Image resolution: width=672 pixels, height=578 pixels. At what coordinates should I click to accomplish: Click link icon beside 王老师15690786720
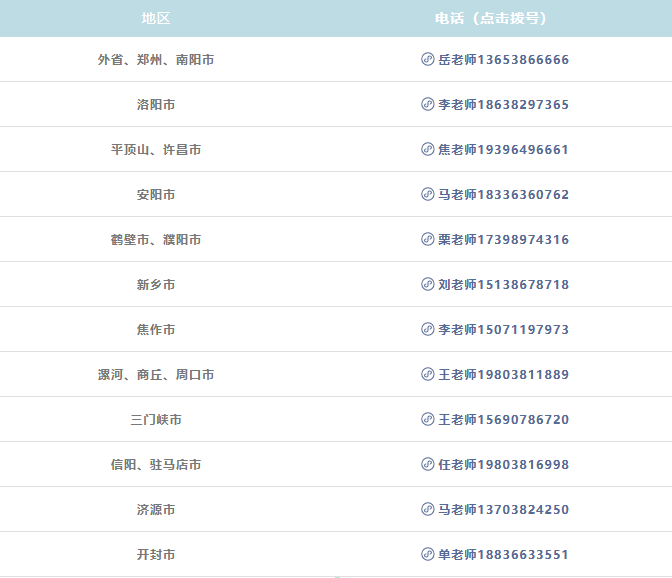pyautogui.click(x=427, y=419)
